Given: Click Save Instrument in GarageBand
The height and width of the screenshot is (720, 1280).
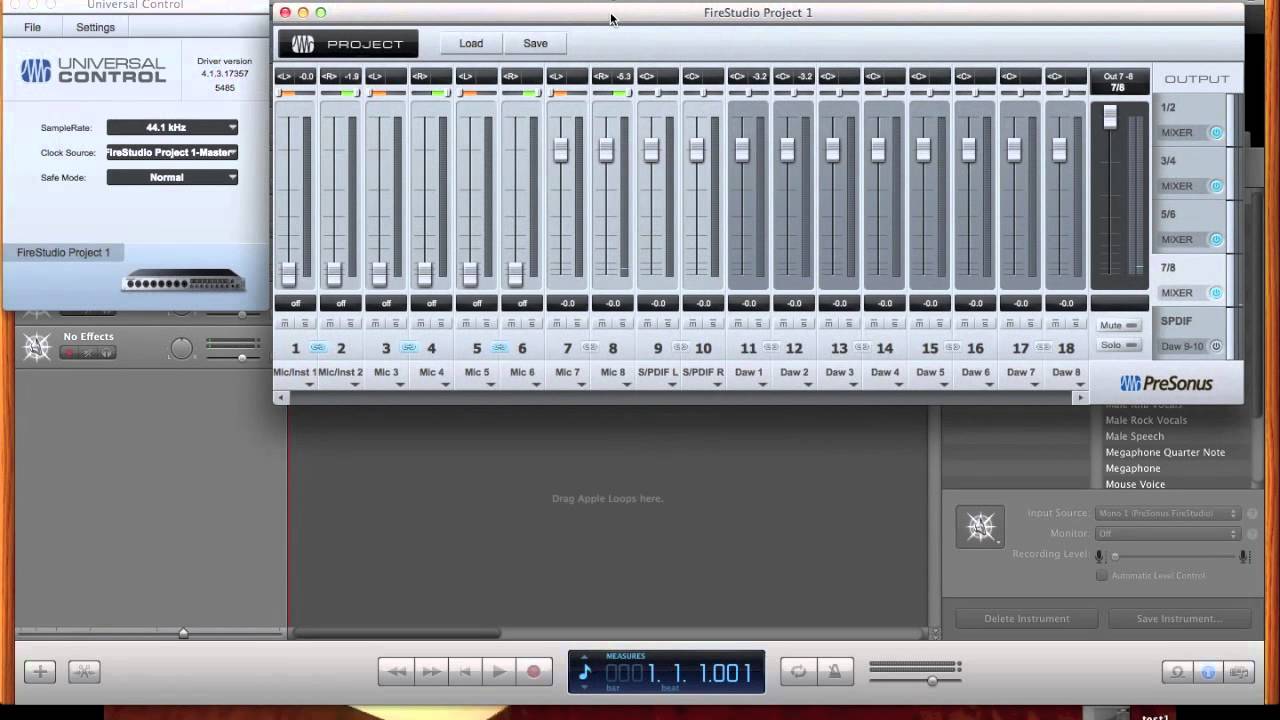Looking at the screenshot, I should click(1179, 618).
